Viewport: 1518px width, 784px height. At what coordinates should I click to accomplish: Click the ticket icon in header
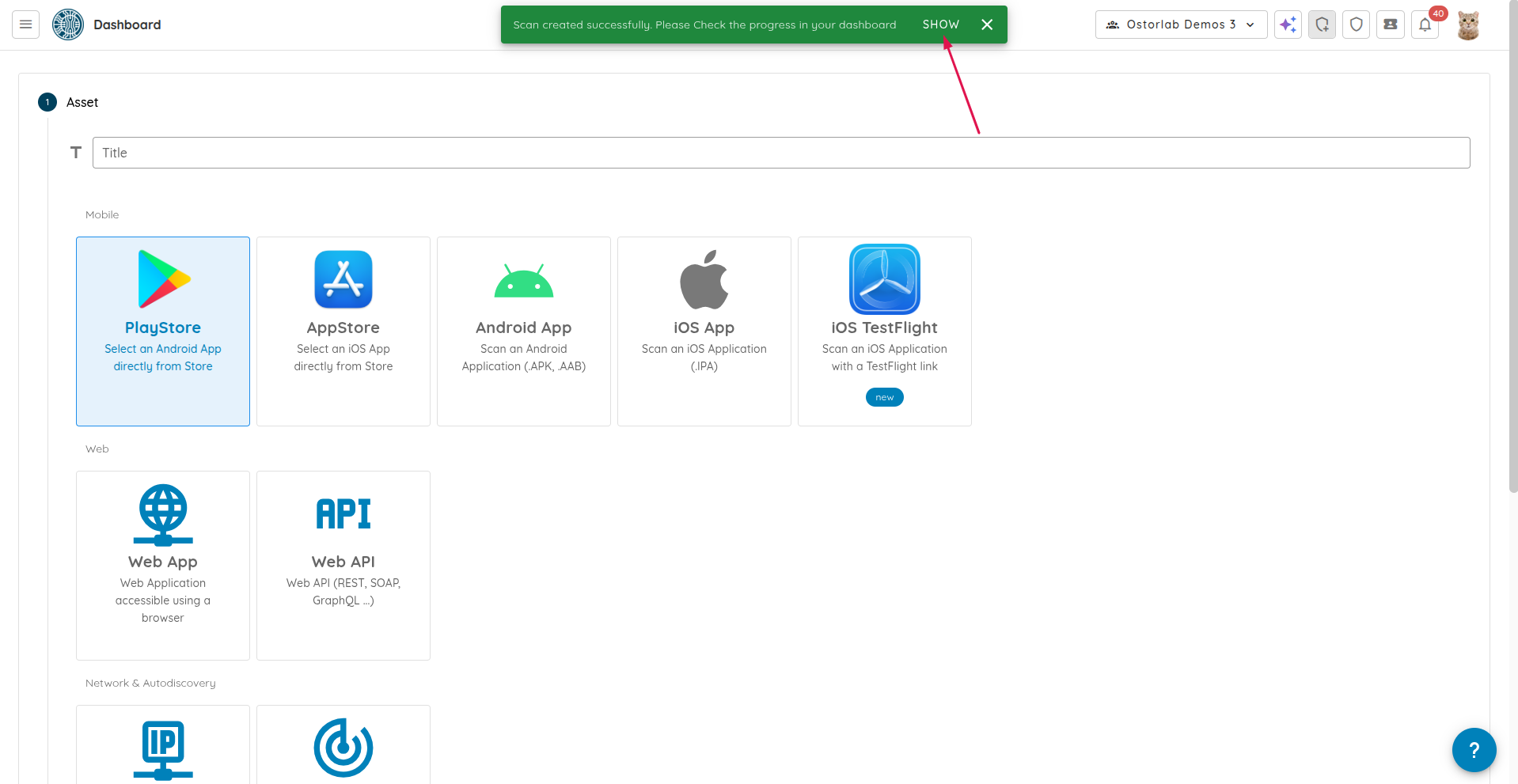pyautogui.click(x=1390, y=25)
